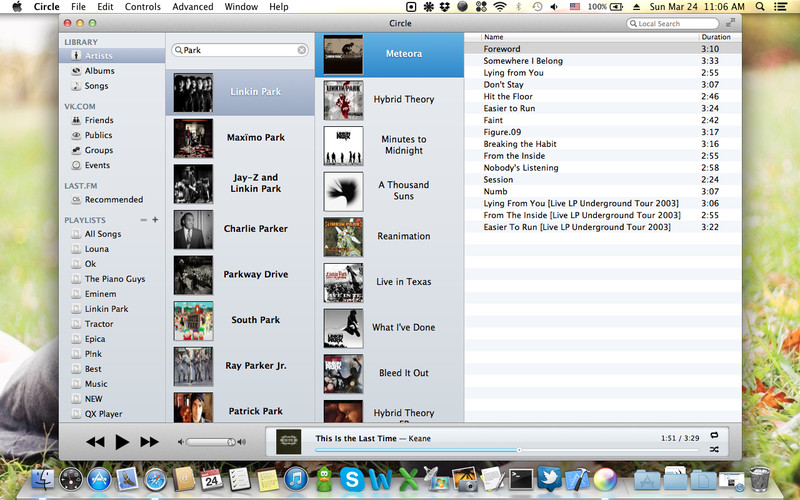Clear the Park artist search
Image resolution: width=800 pixels, height=500 pixels.
(302, 50)
